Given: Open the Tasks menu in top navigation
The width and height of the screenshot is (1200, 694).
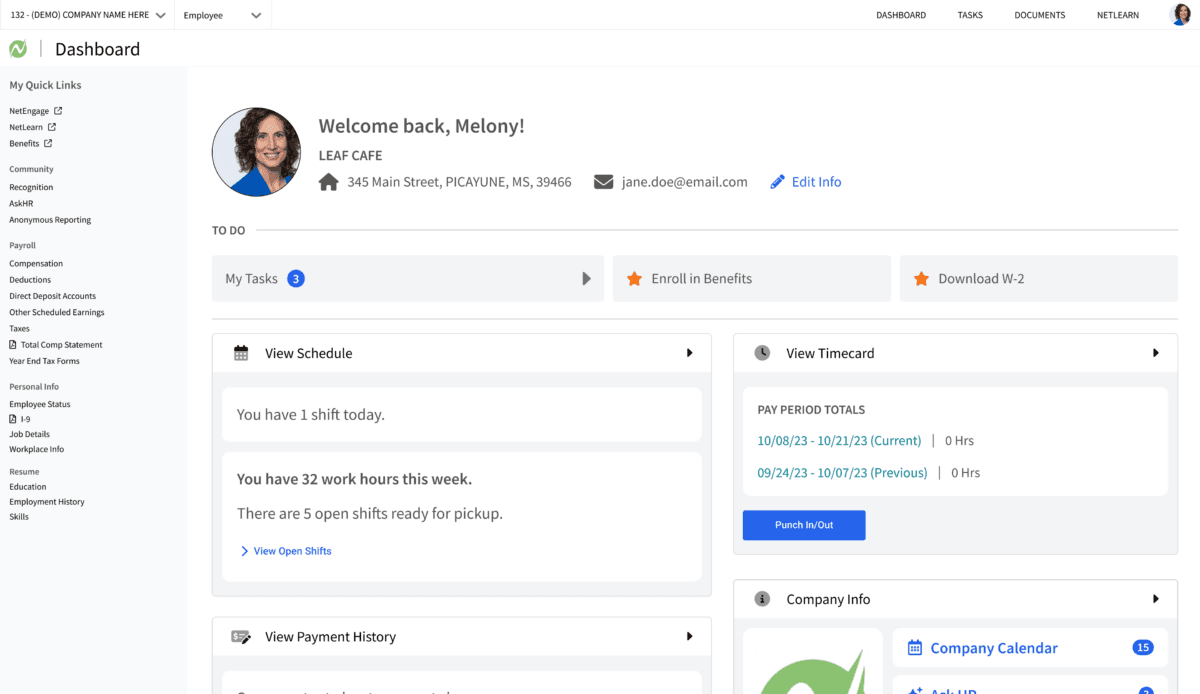Looking at the screenshot, I should pyautogui.click(x=970, y=15).
